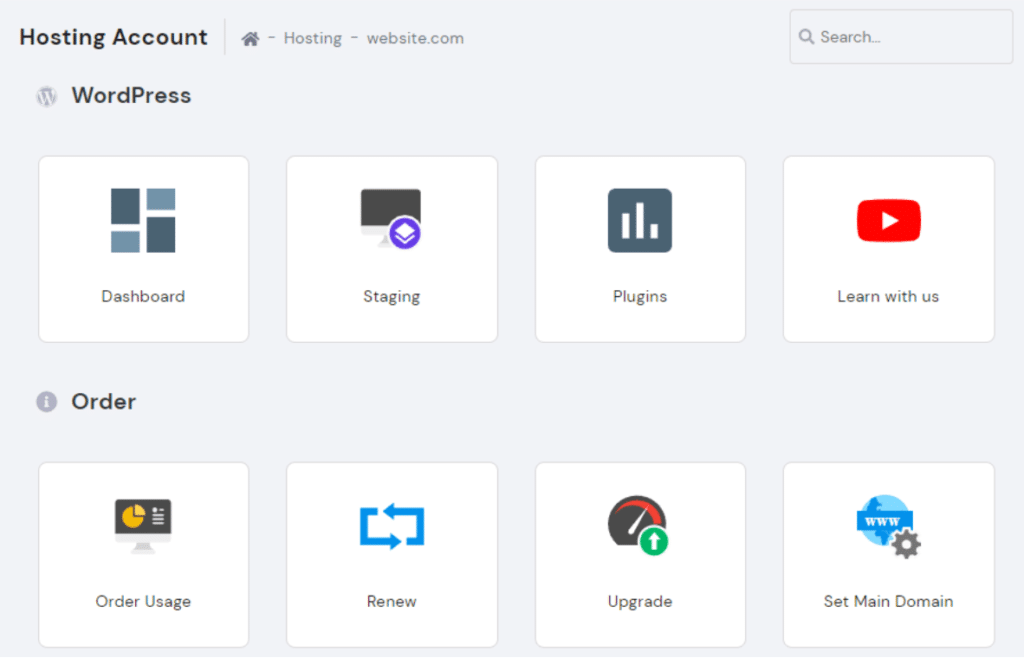Open the Order Usage monitor icon

pyautogui.click(x=143, y=526)
